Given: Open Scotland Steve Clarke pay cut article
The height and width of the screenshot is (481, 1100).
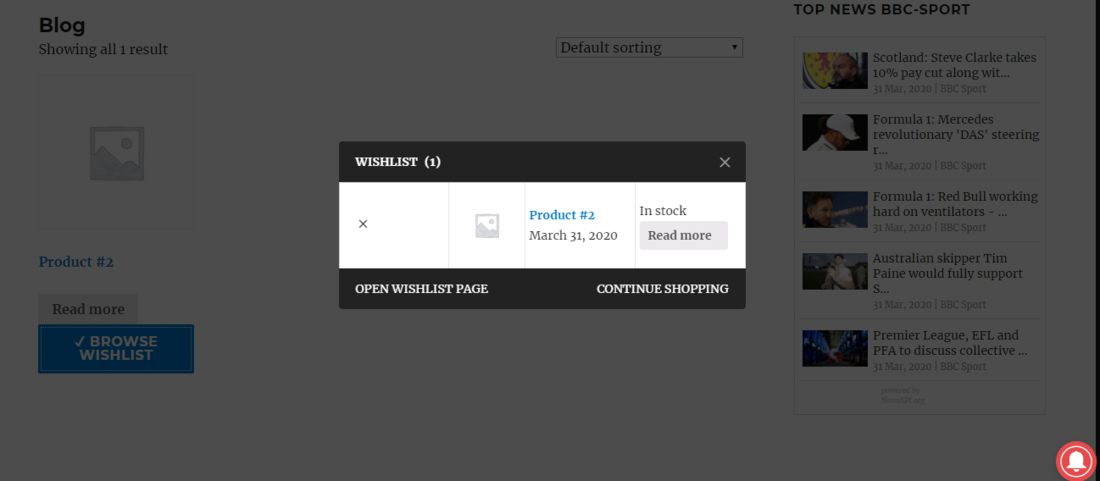Looking at the screenshot, I should (x=954, y=65).
